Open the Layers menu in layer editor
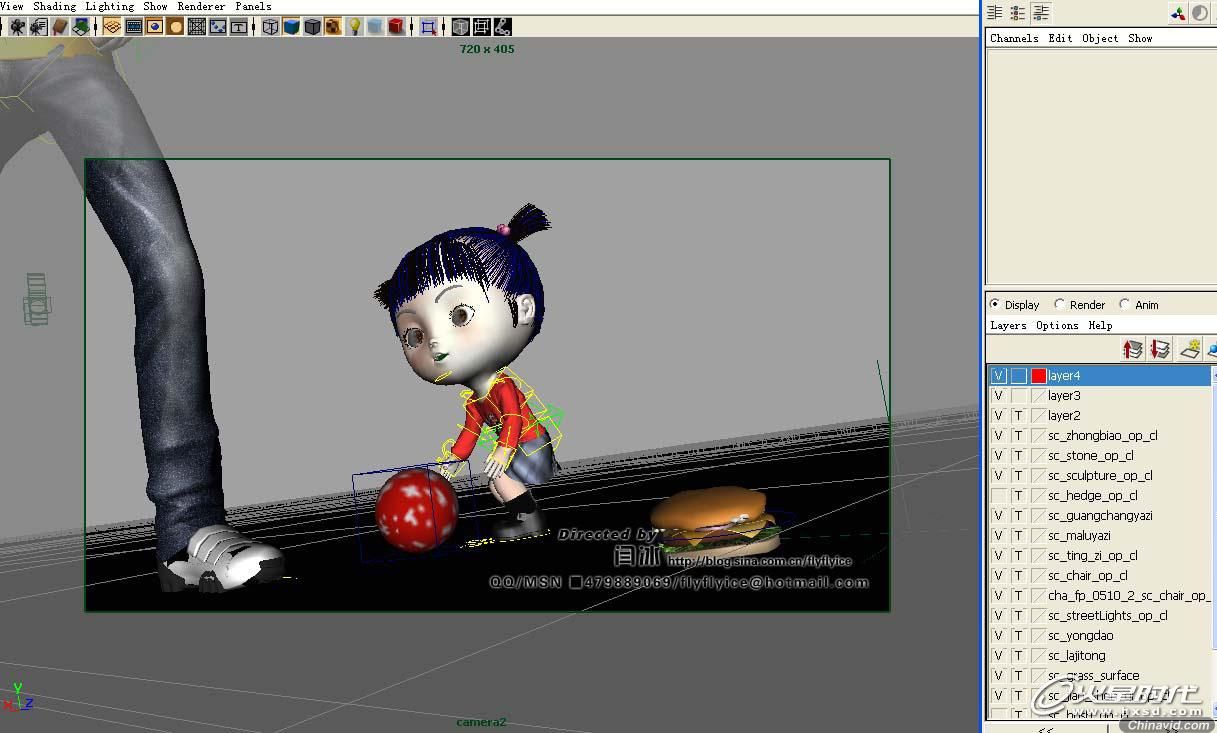This screenshot has width=1217, height=733. point(1008,325)
